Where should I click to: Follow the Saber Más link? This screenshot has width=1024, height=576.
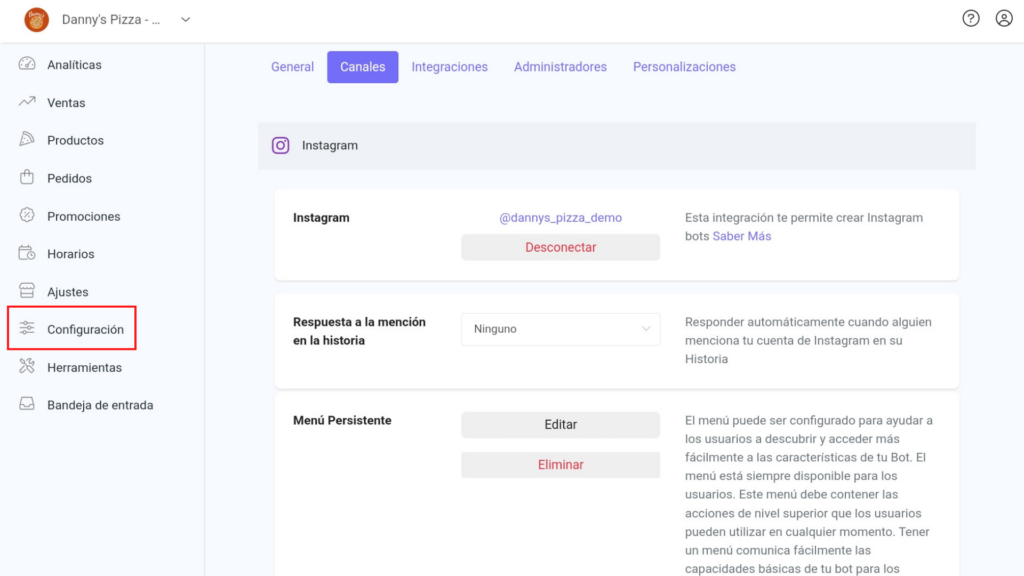tap(741, 236)
